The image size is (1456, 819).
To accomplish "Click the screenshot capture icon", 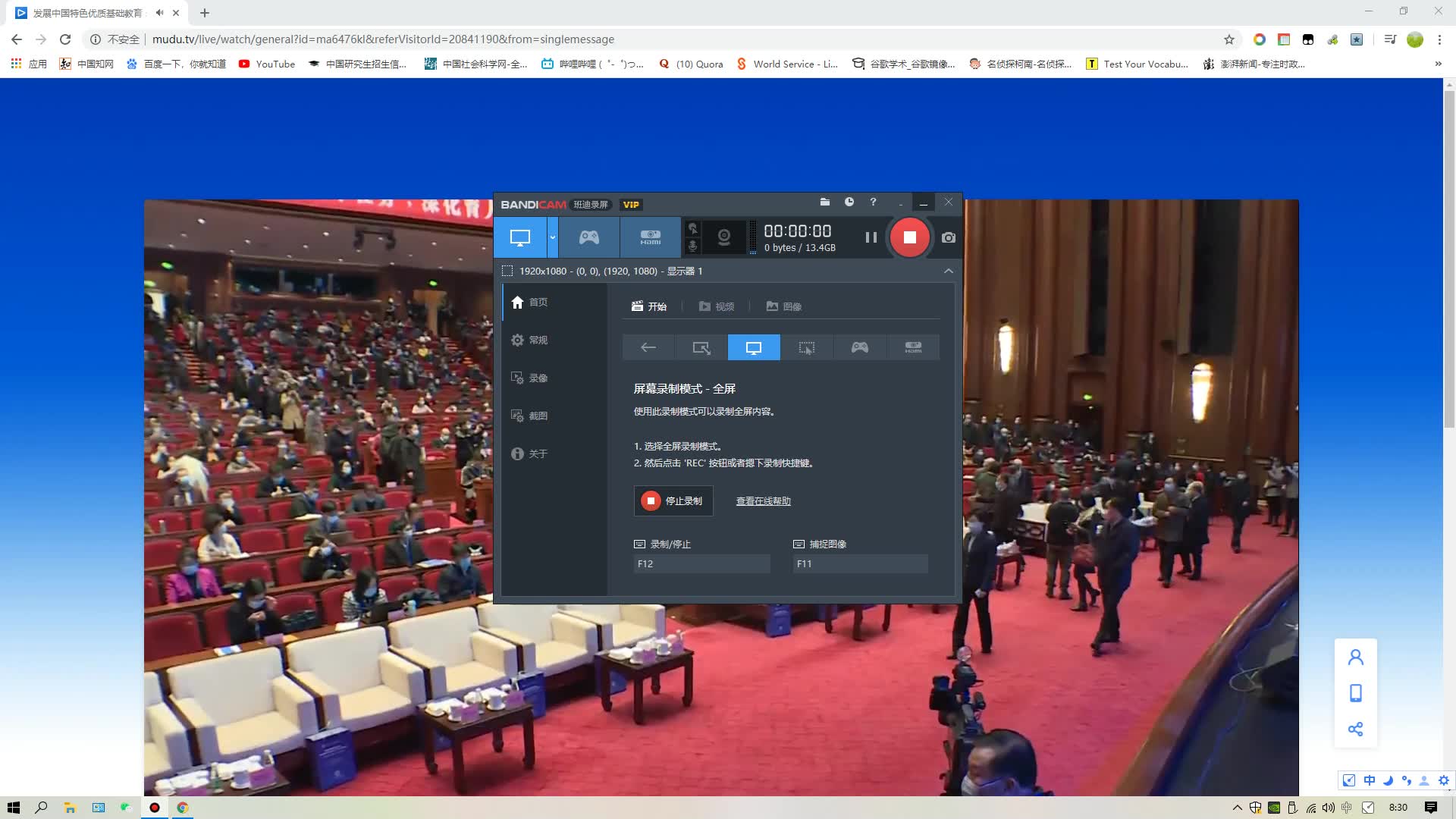I will pyautogui.click(x=947, y=237).
